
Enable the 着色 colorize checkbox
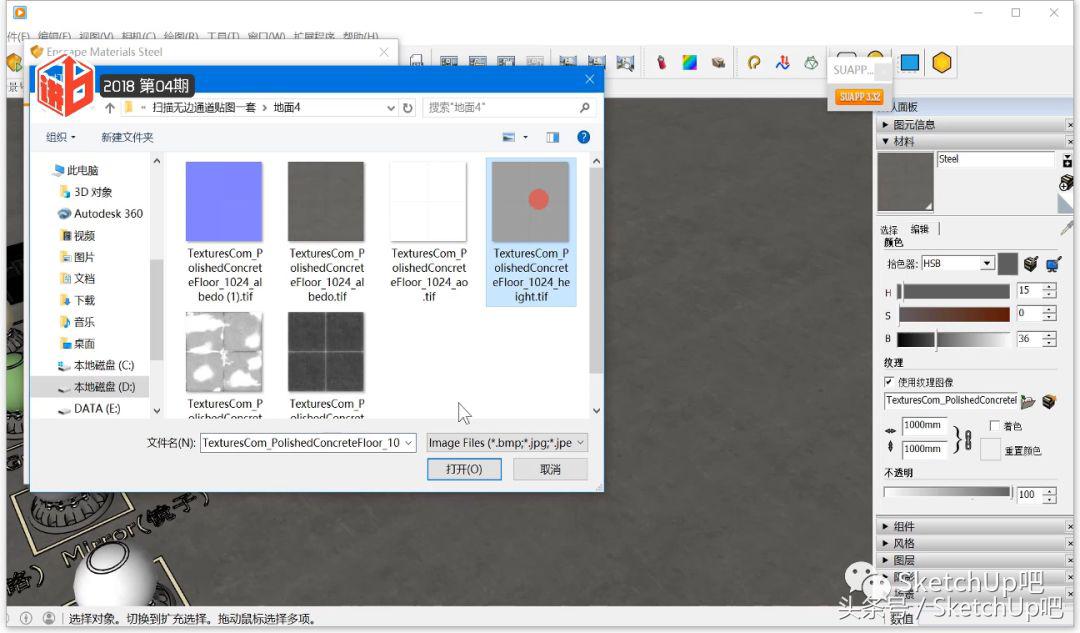point(993,426)
